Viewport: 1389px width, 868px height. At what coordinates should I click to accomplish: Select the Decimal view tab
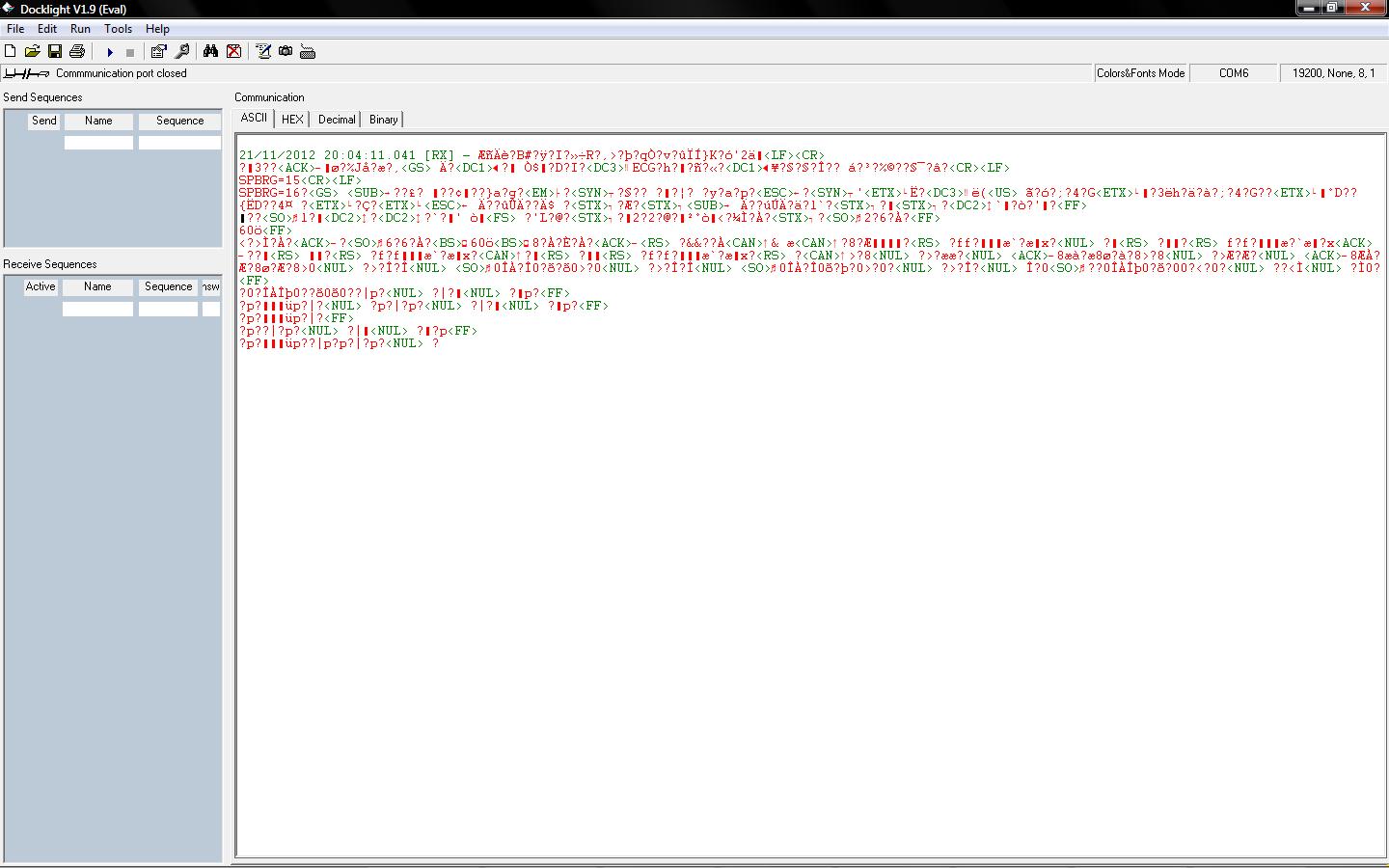pos(337,120)
